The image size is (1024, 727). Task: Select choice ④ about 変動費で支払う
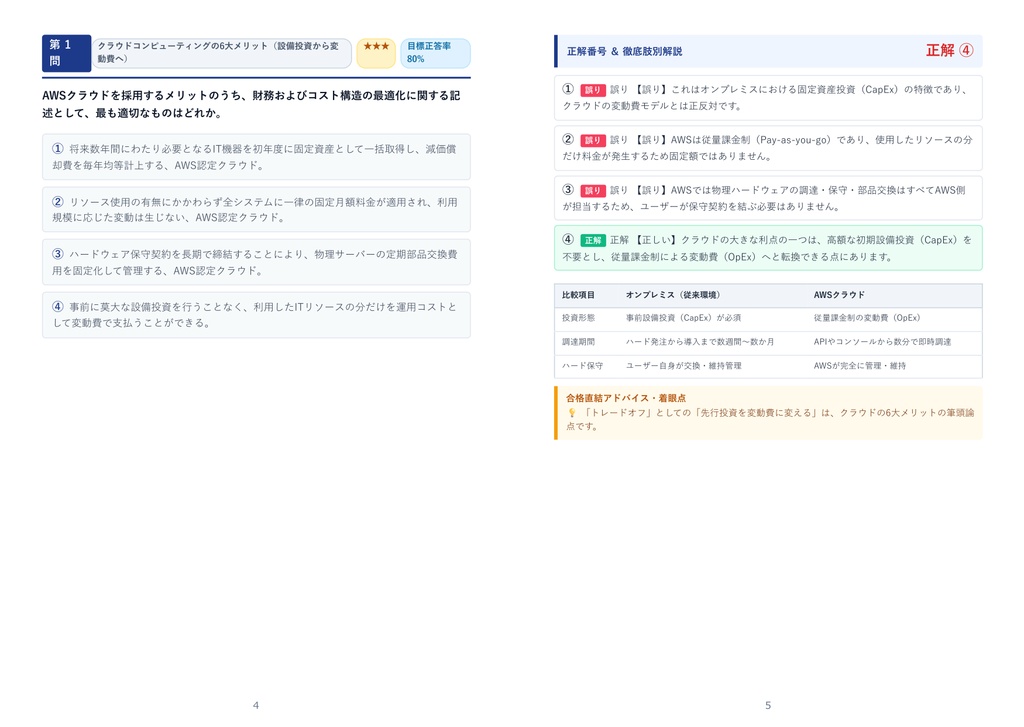(x=256, y=315)
